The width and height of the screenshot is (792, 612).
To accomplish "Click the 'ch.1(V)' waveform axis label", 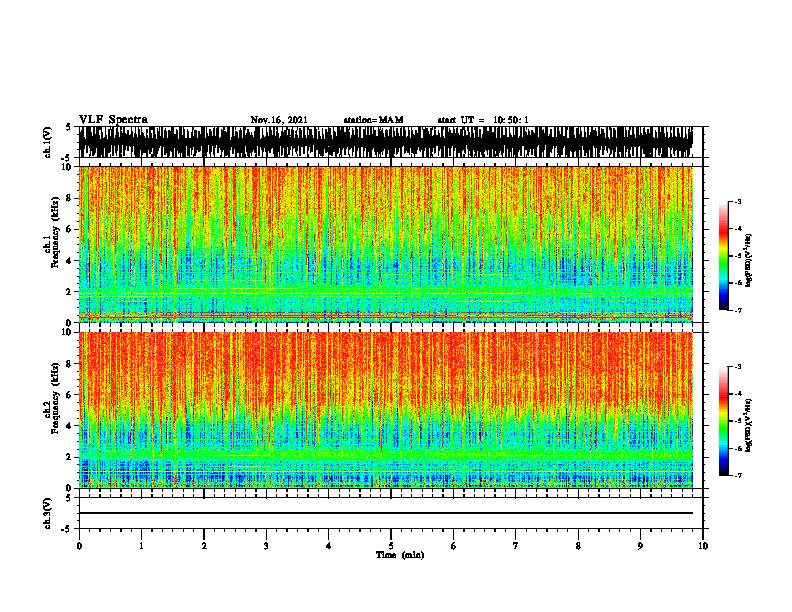I will (x=47, y=142).
